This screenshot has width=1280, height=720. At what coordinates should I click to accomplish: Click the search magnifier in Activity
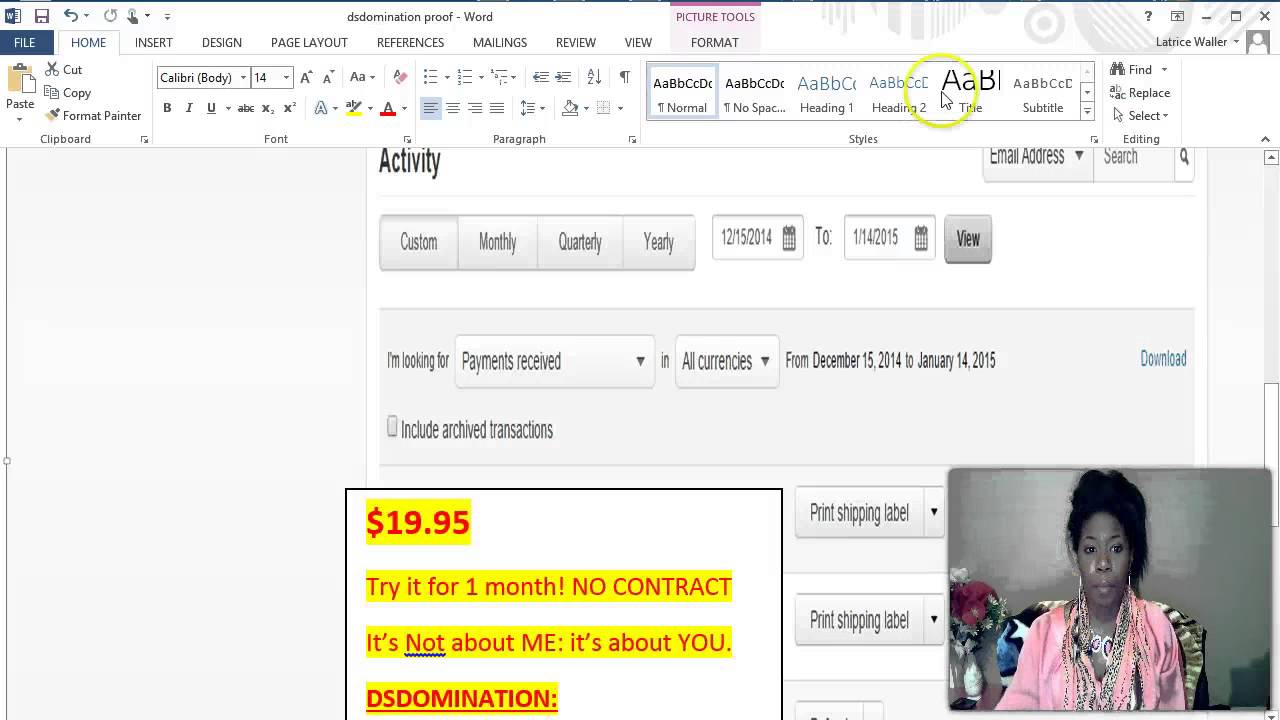tap(1184, 157)
